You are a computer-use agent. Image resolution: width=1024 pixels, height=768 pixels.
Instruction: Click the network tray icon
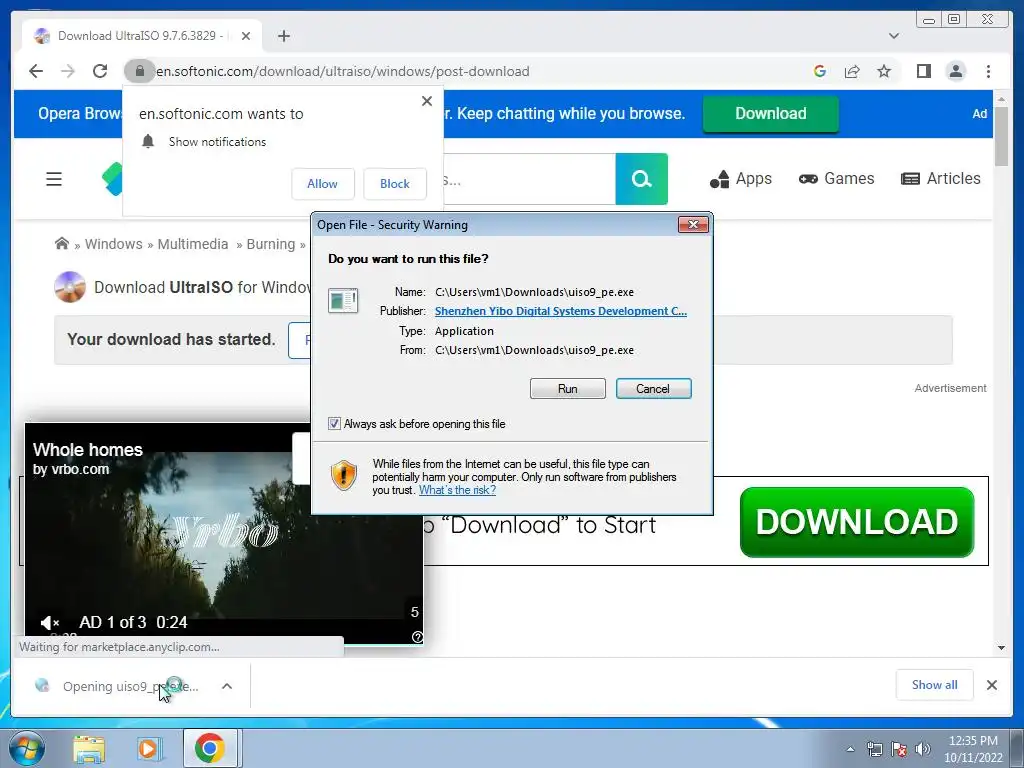point(874,749)
